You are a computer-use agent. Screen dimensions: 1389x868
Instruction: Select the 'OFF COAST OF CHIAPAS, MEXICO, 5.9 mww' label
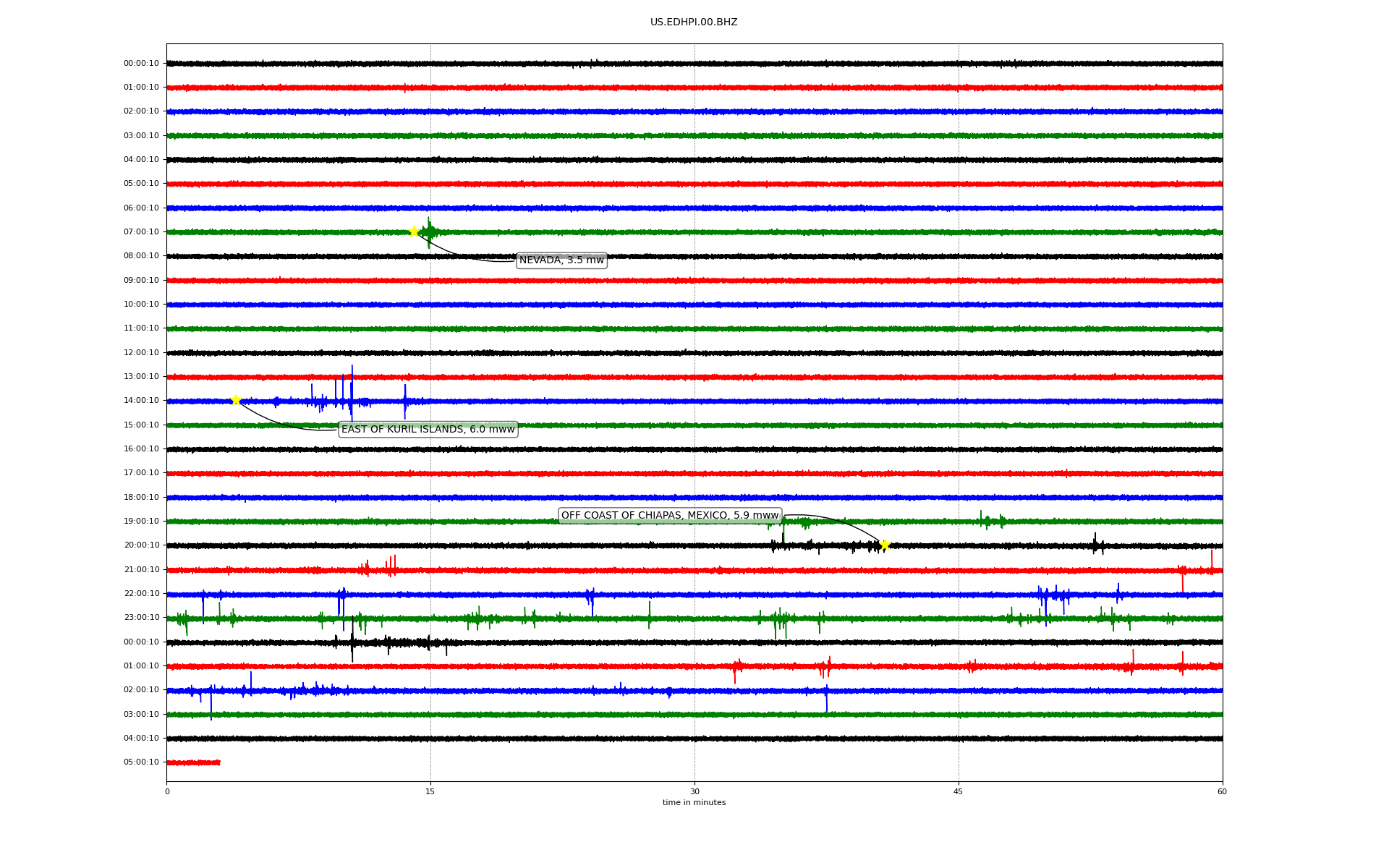pos(670,516)
